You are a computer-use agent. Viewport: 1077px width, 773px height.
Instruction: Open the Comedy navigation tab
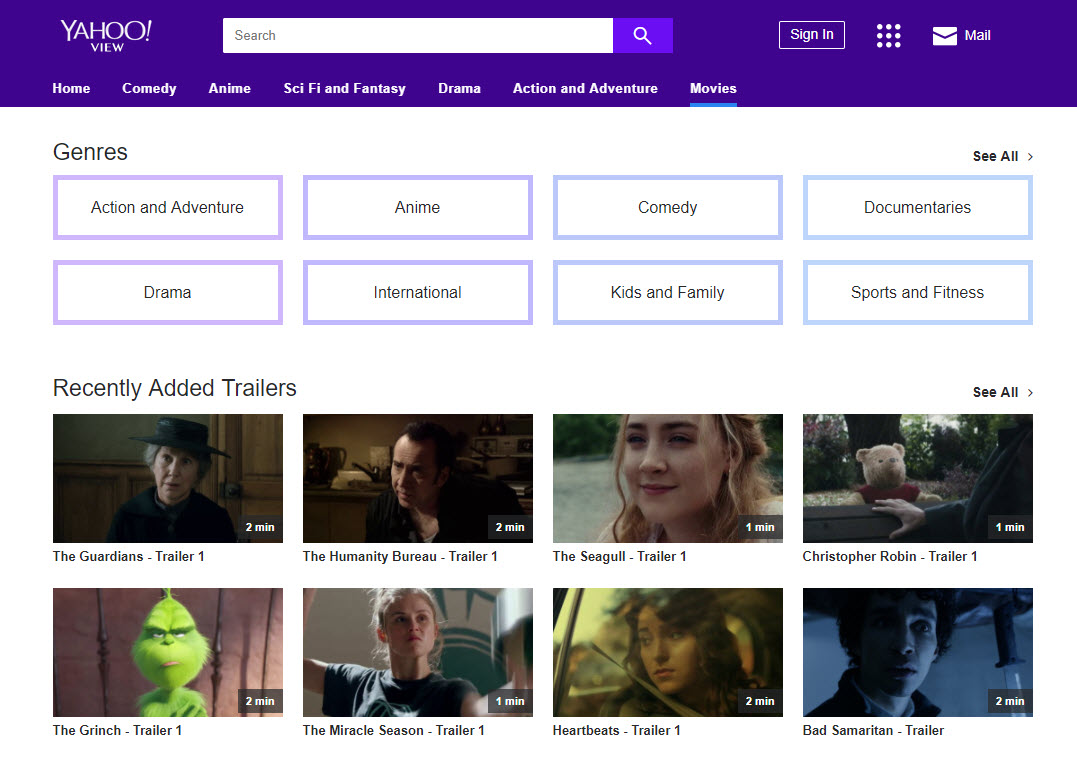149,89
